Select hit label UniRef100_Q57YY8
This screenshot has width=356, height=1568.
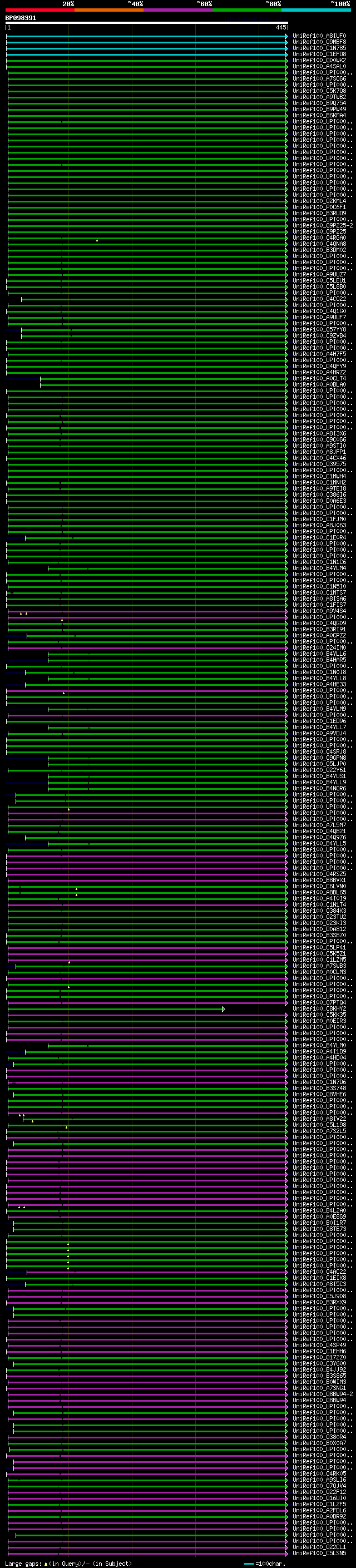(319, 329)
